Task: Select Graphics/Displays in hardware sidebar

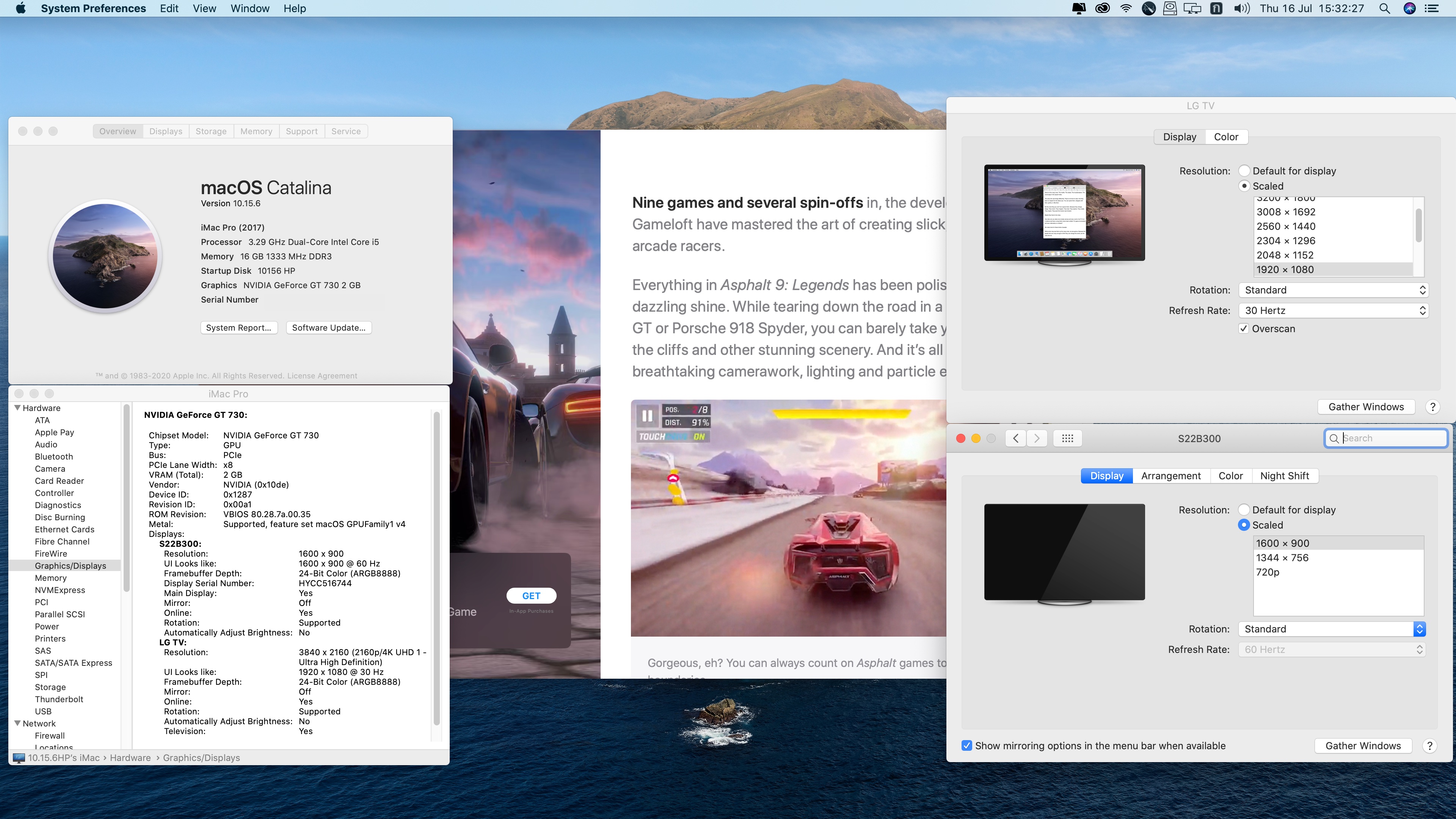Action: 65,566
